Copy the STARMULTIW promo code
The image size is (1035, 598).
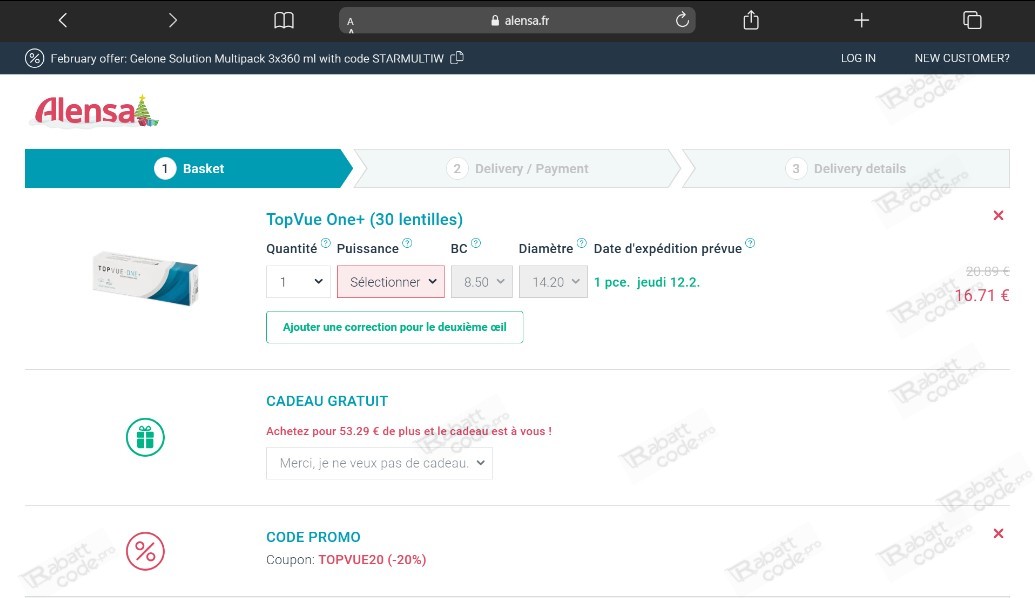[x=457, y=58]
